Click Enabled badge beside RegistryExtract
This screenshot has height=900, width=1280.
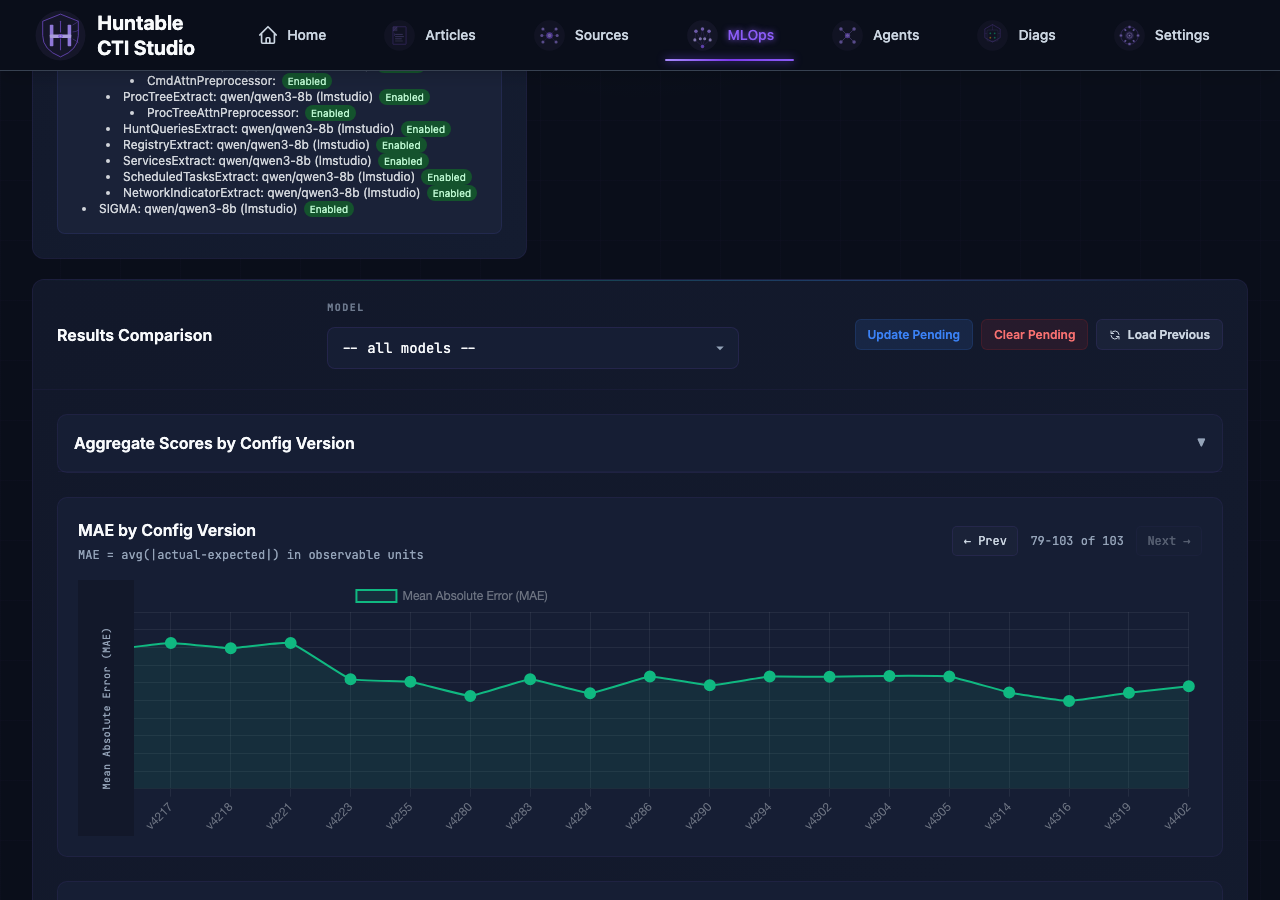401,145
